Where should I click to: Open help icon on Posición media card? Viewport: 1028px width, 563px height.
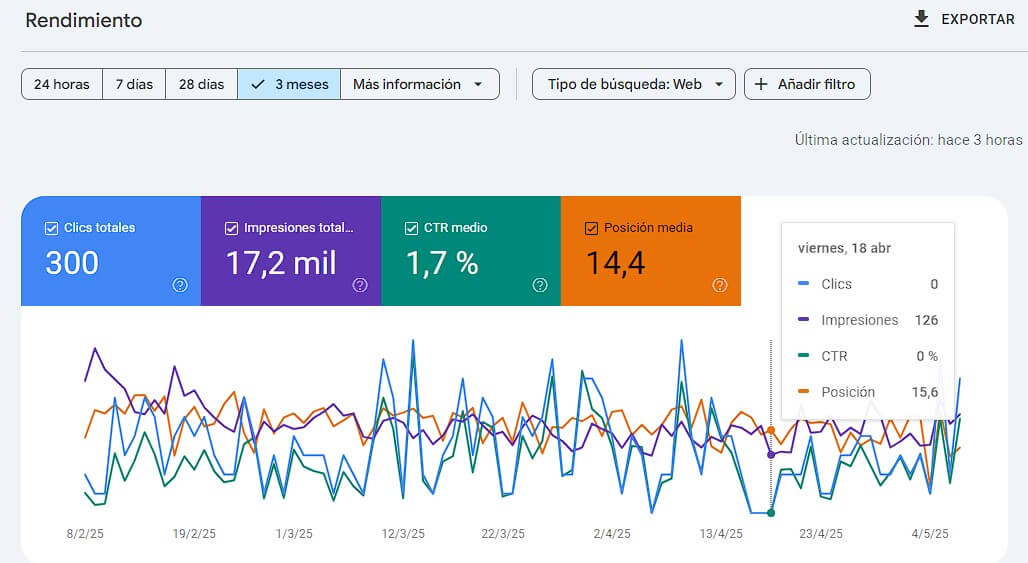pyautogui.click(x=720, y=285)
